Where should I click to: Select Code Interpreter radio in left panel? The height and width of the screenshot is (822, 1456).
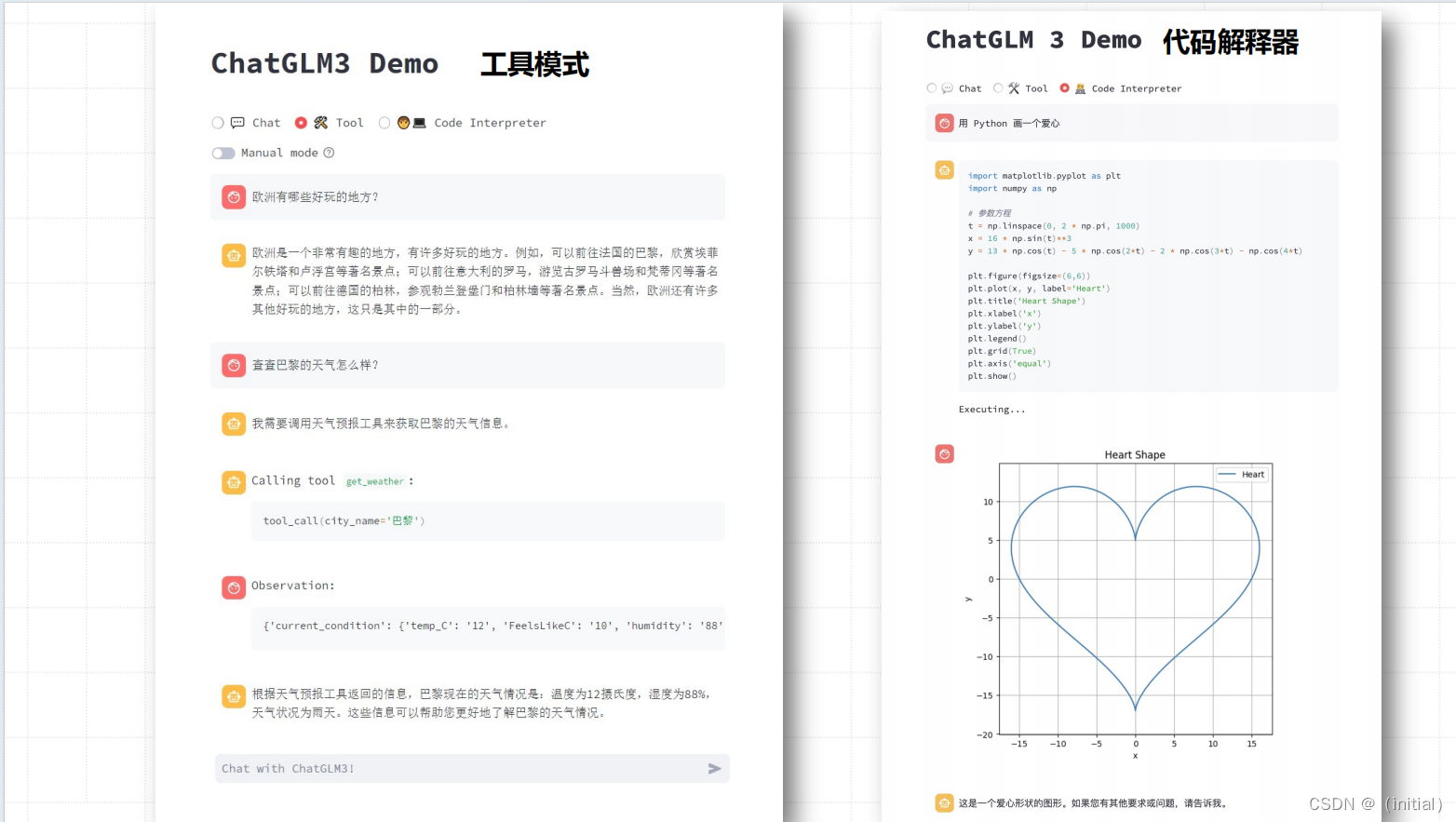point(384,123)
